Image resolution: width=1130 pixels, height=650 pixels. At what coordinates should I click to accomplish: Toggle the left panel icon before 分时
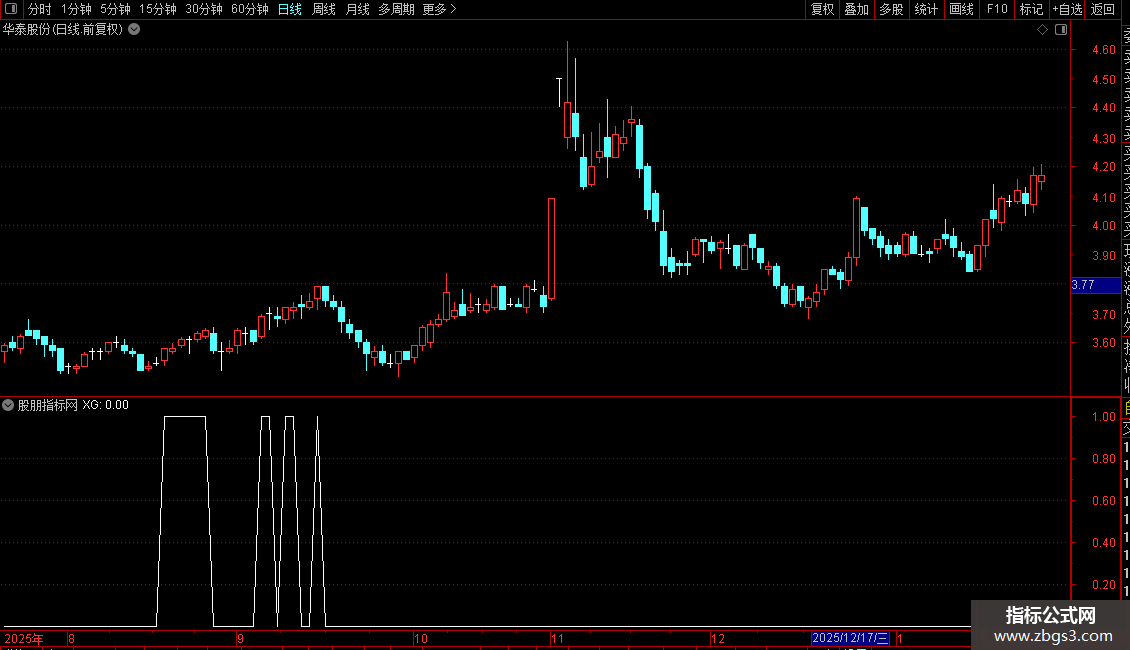pos(11,9)
